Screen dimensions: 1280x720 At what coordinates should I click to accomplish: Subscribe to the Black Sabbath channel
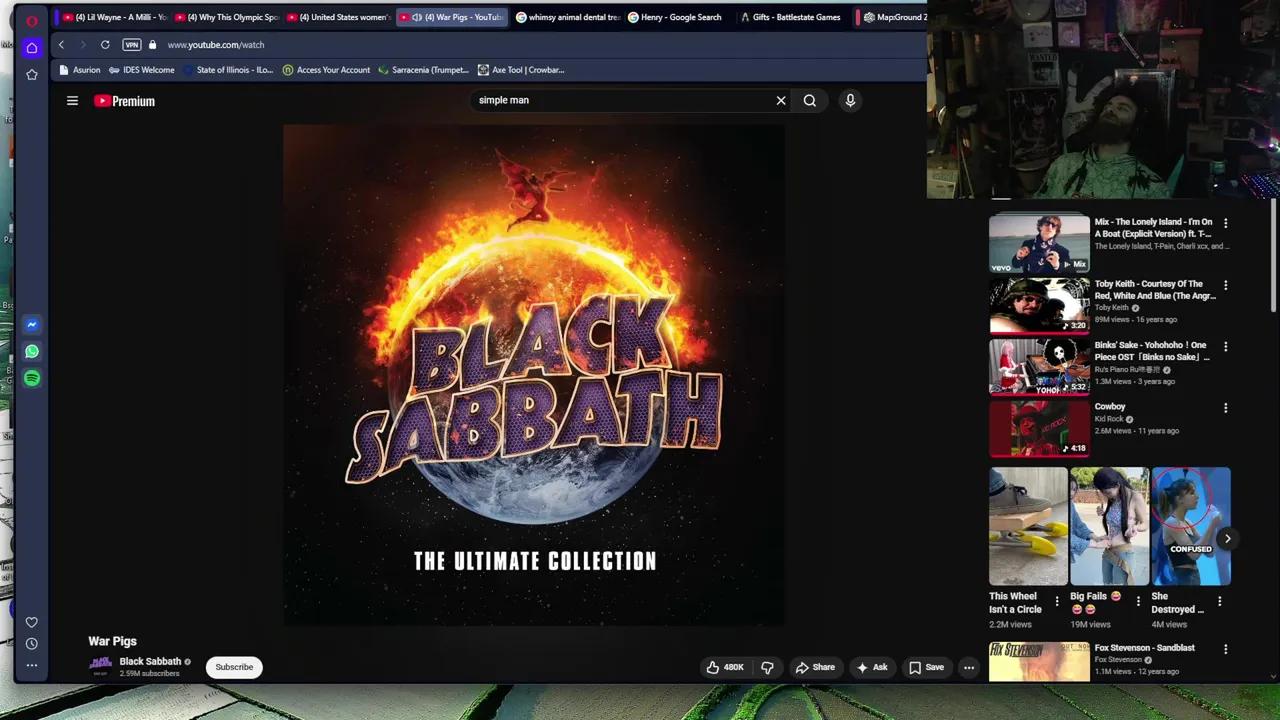pos(234,667)
